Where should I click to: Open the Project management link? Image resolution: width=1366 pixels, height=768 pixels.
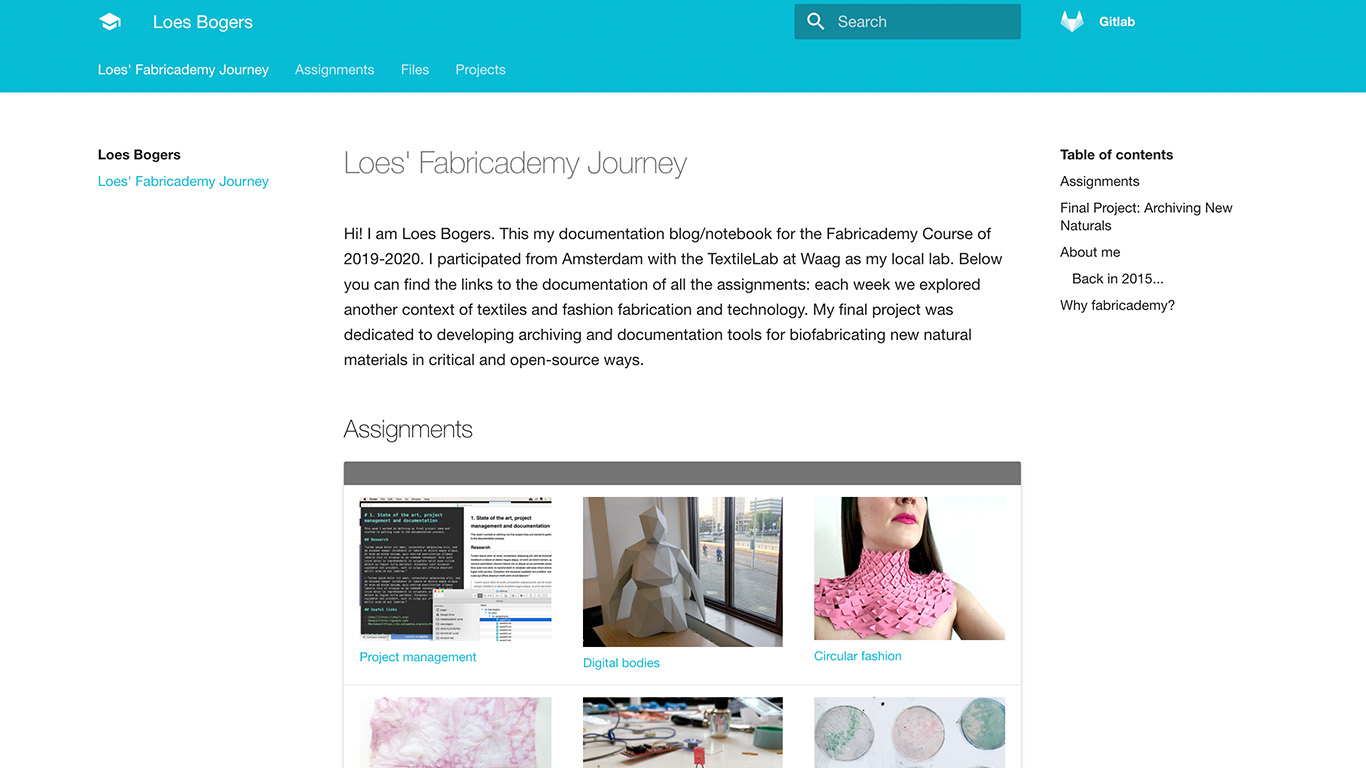pos(418,657)
